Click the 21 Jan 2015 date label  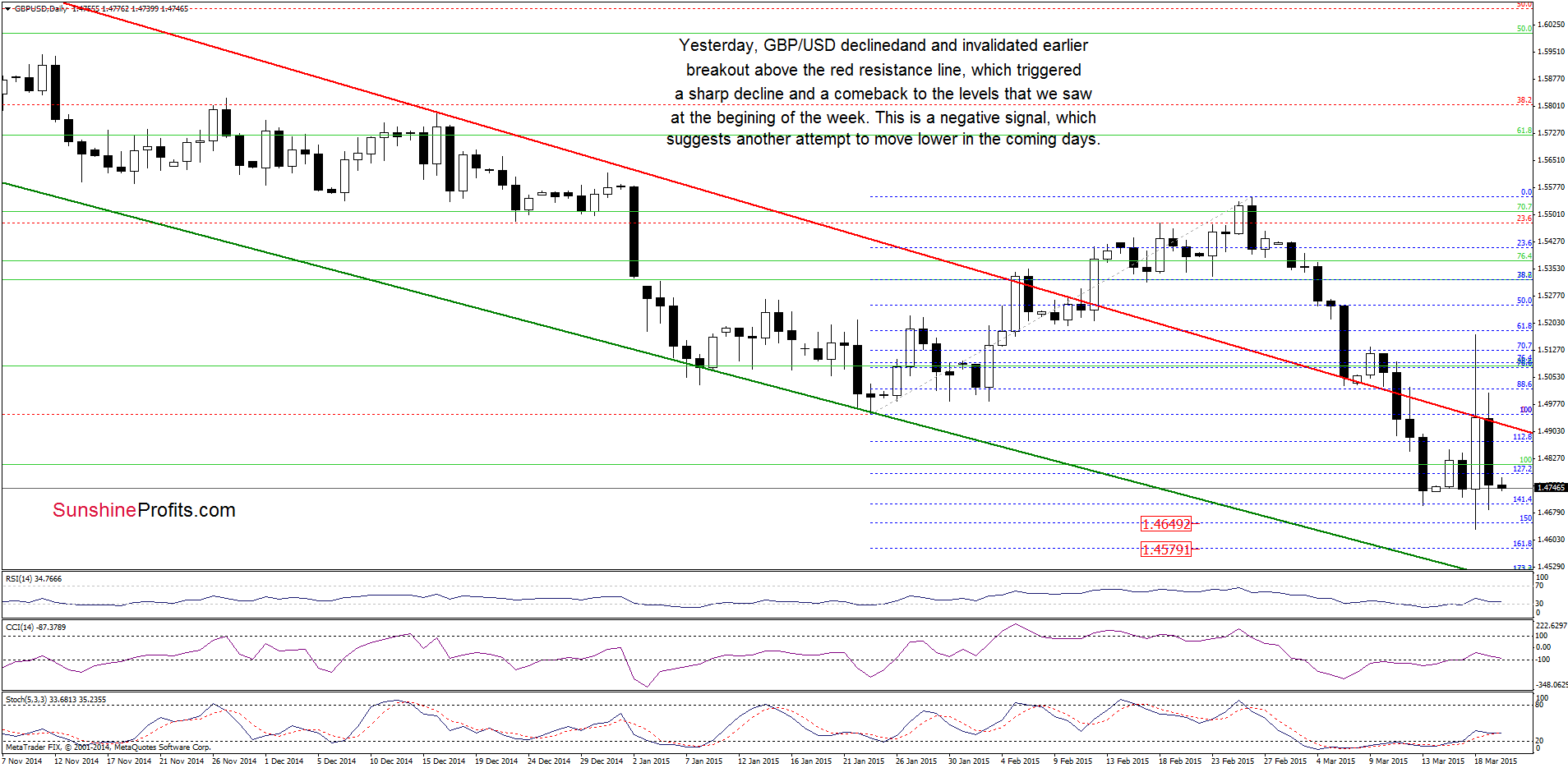tap(864, 761)
